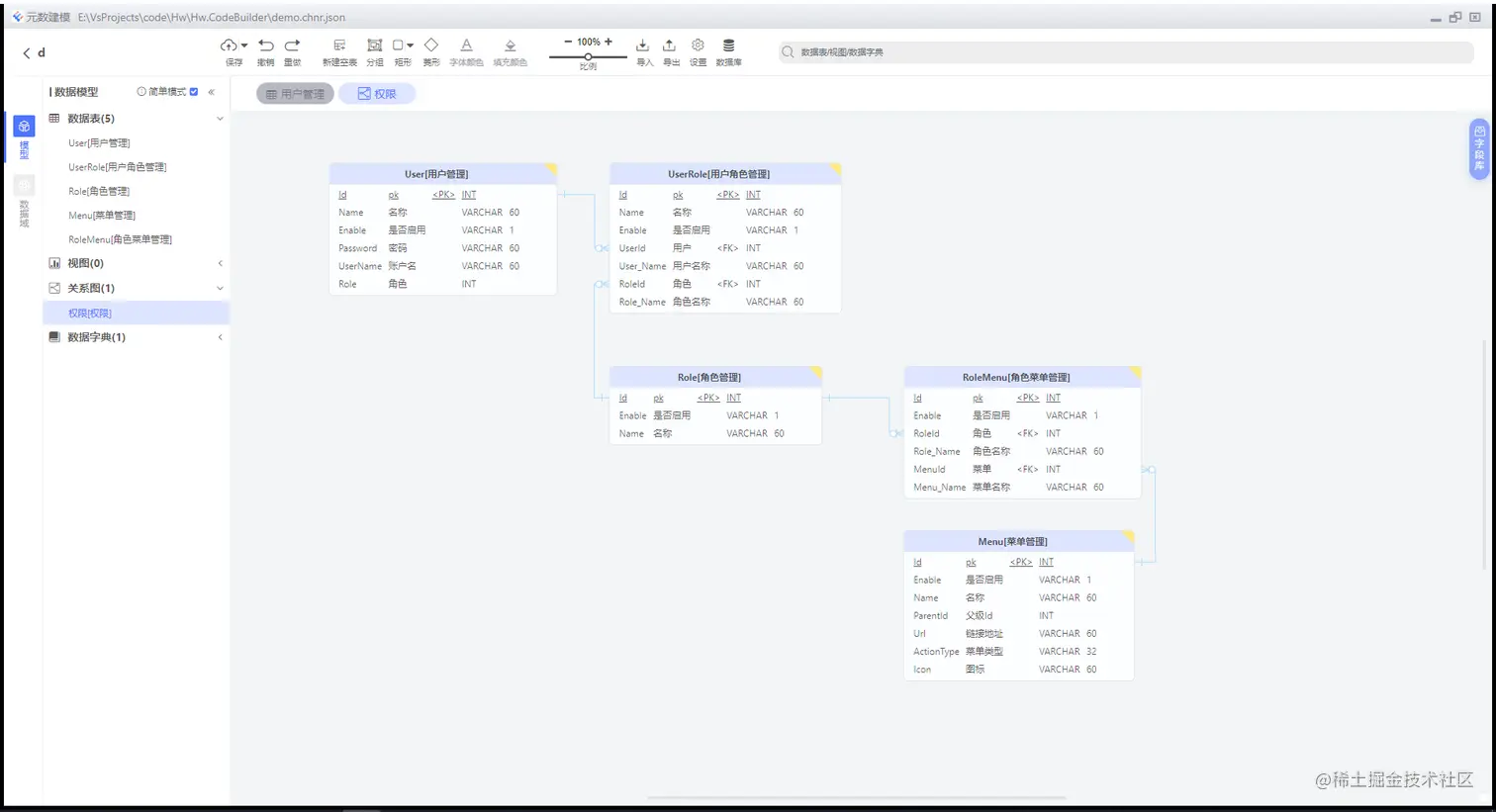Screen dimensions: 1496x812
Task: Open the save options dropdown arrow
Action: (x=244, y=45)
